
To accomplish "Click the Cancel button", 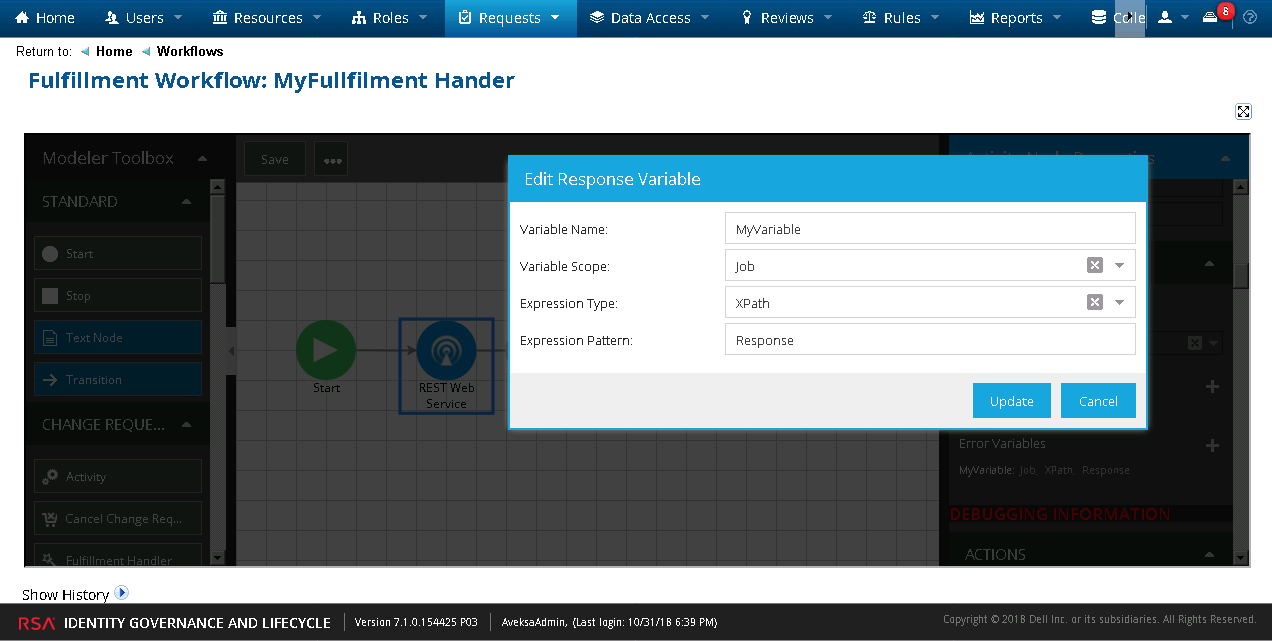I will (1098, 401).
